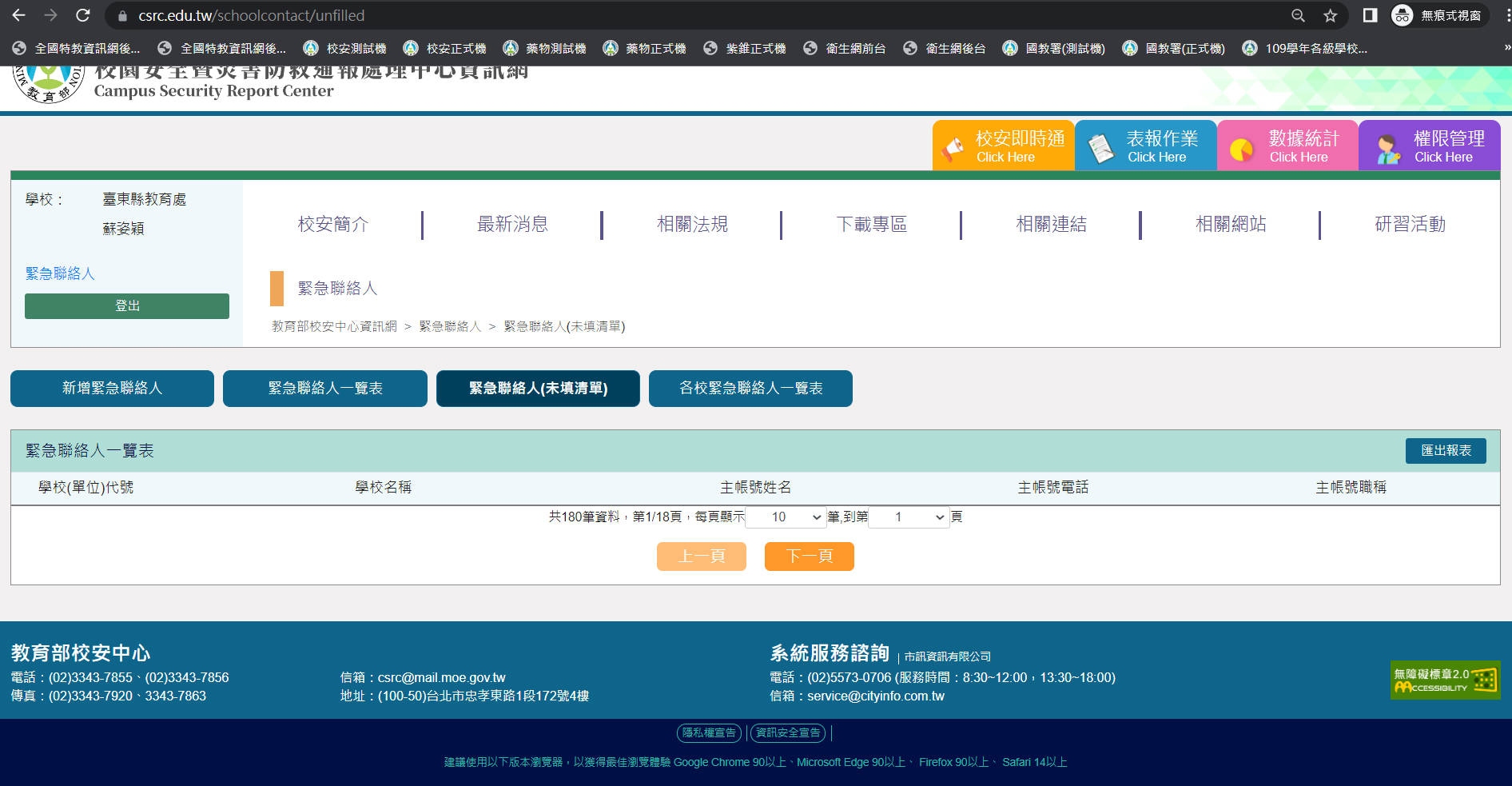Bookmark this page with the star icon
This screenshot has height=786, width=1512.
click(x=1330, y=15)
